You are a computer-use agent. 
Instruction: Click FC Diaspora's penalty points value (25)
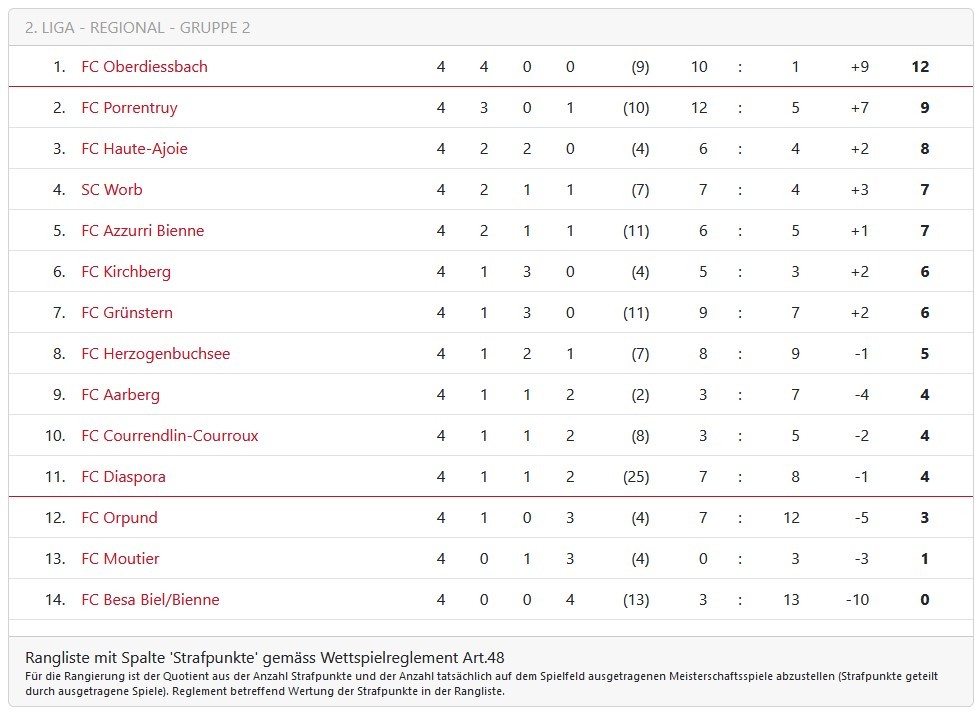[635, 477]
